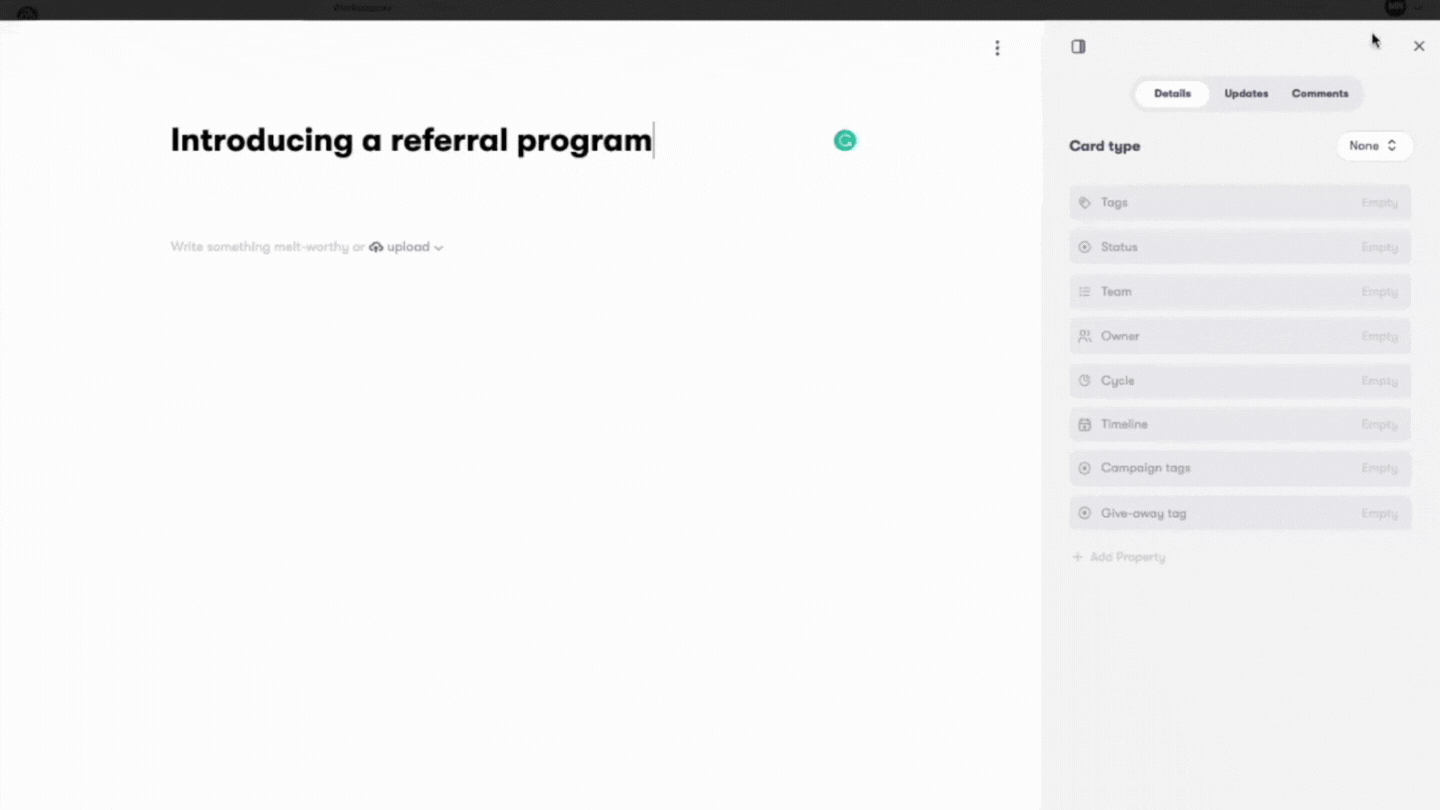Viewport: 1440px width, 810px height.
Task: Click the card title text field
Action: 411,140
